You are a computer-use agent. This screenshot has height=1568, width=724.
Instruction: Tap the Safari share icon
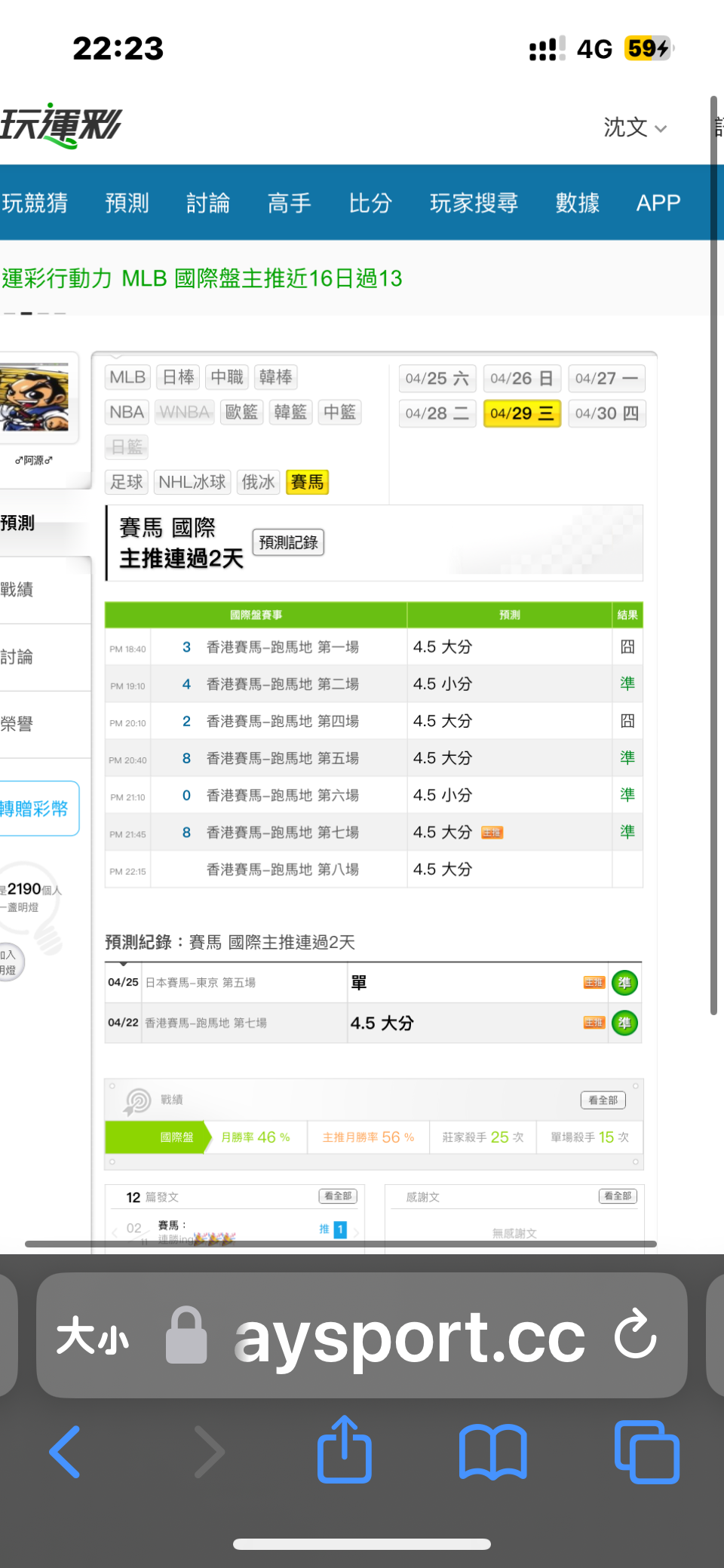pyautogui.click(x=345, y=1450)
